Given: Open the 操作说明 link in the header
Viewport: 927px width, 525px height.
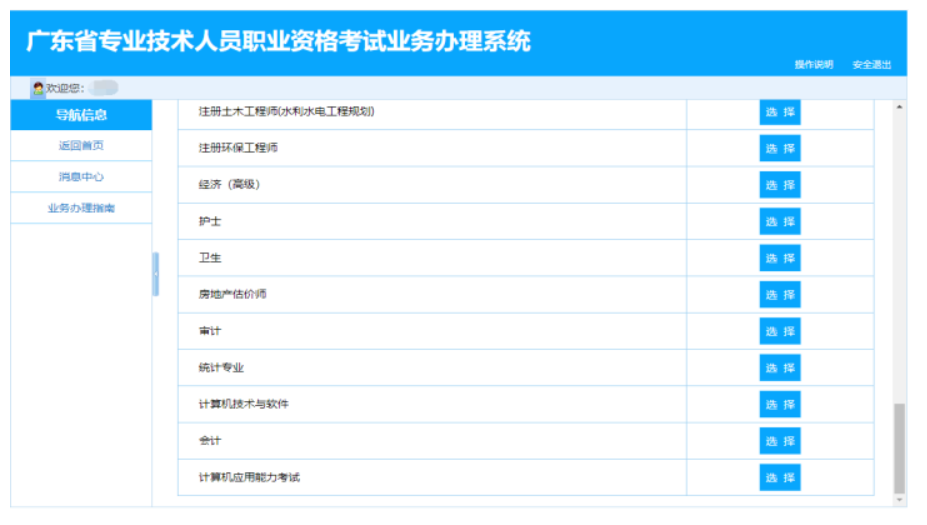Looking at the screenshot, I should pyautogui.click(x=813, y=65).
